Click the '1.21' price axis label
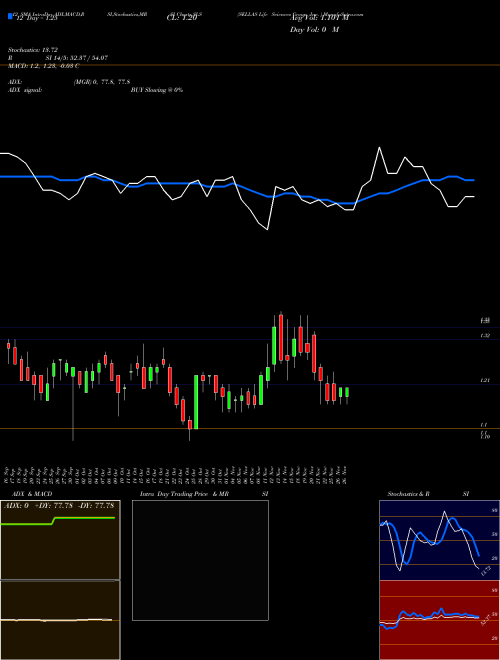500x660 pixels. point(485,381)
